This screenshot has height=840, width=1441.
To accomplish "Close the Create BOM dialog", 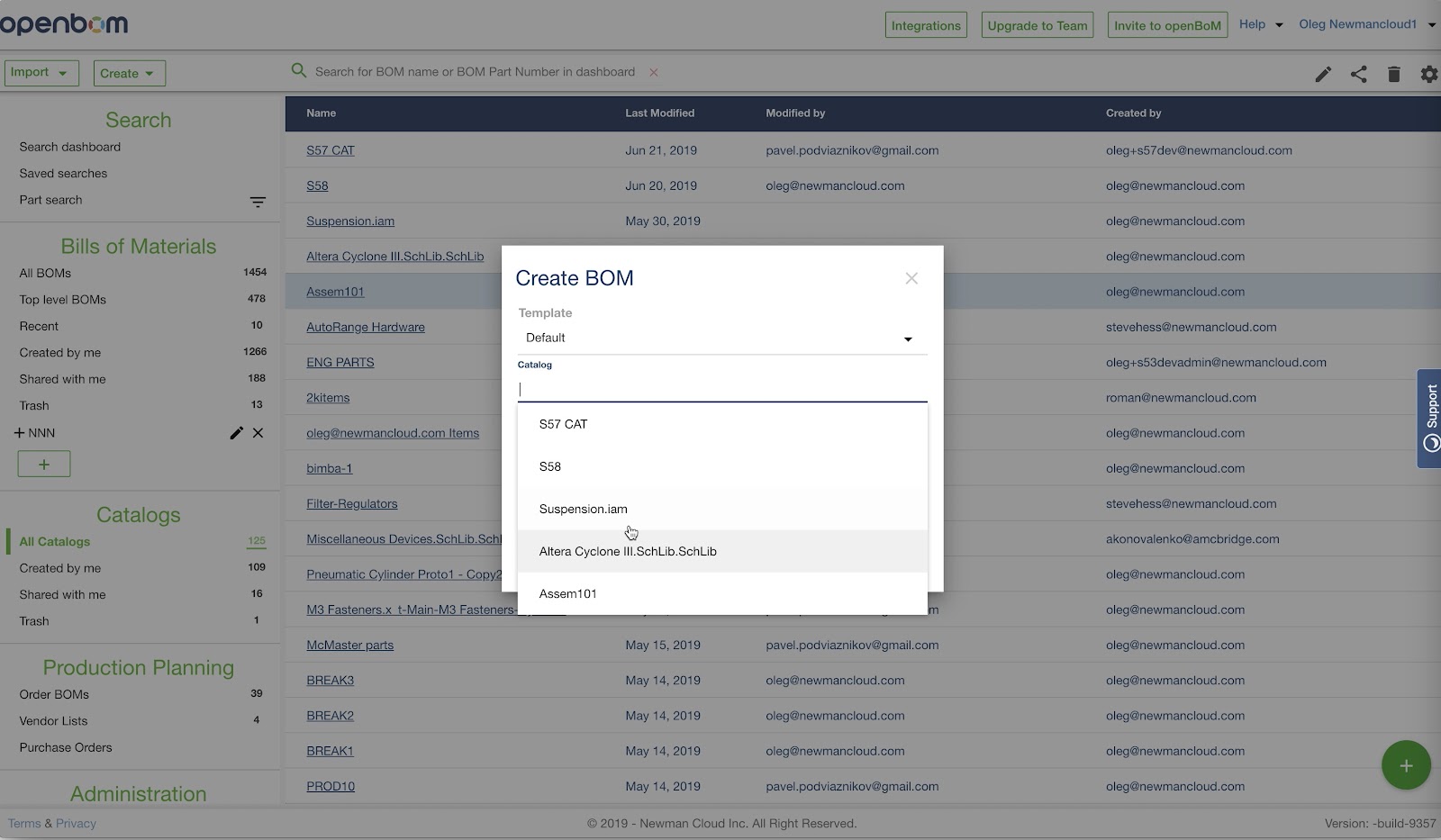I will point(911,278).
